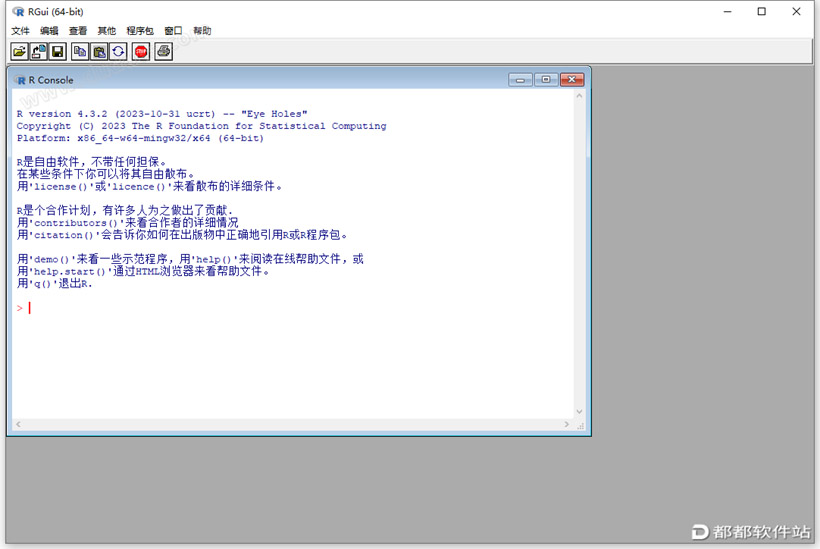Click the Copy and paste icon
The width and height of the screenshot is (820, 549).
point(118,51)
